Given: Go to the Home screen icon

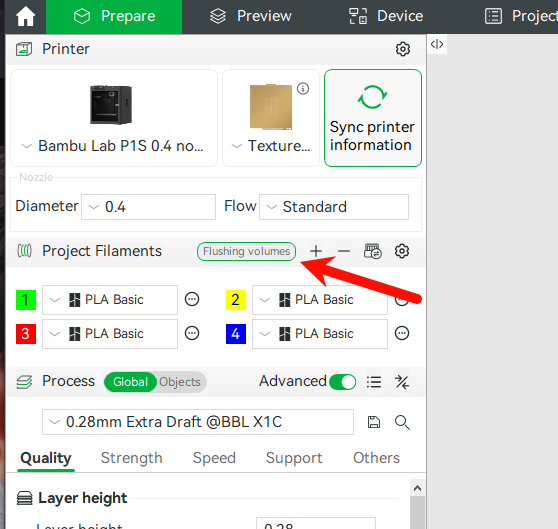Looking at the screenshot, I should coord(26,16).
